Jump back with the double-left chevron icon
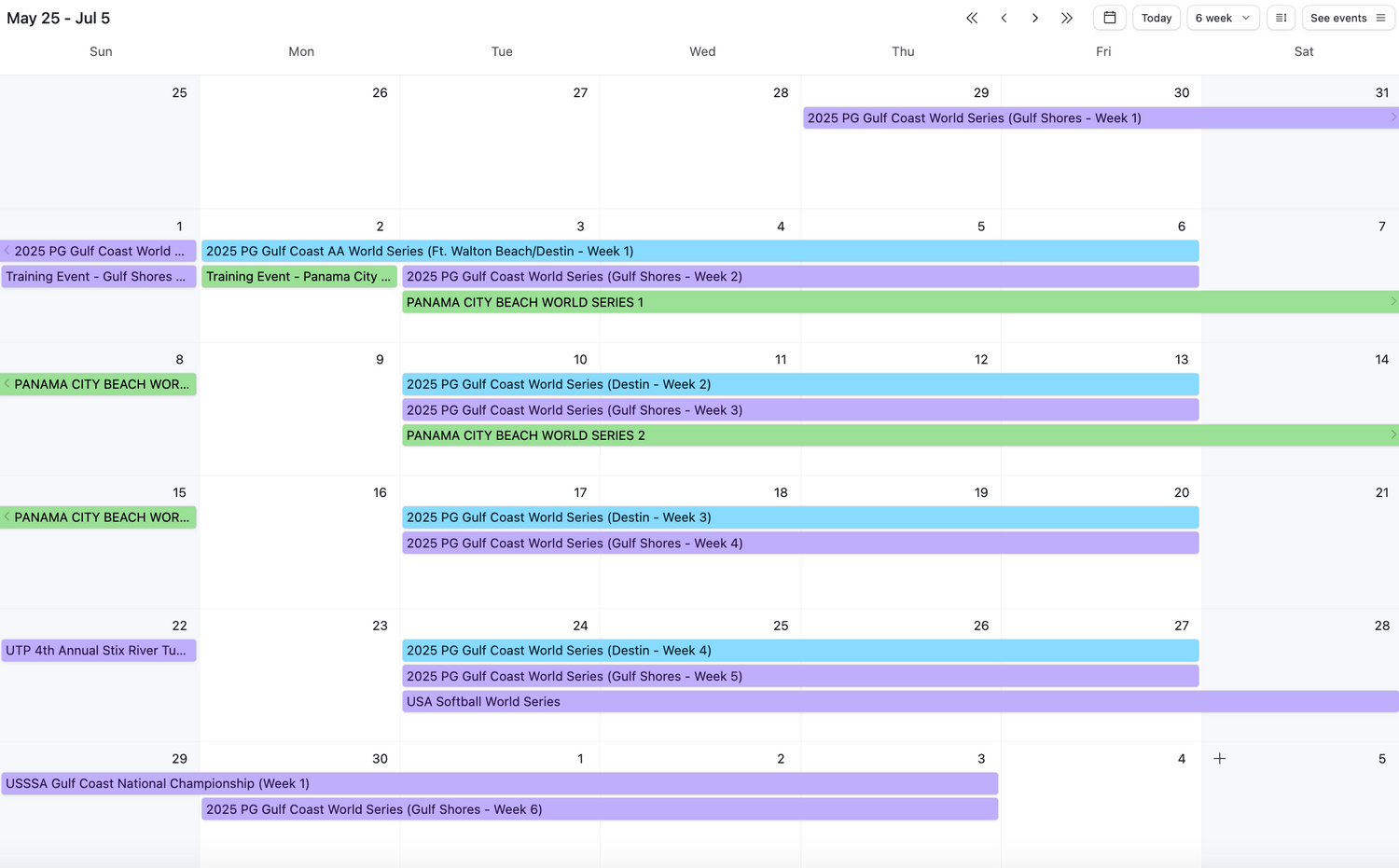 tap(972, 18)
